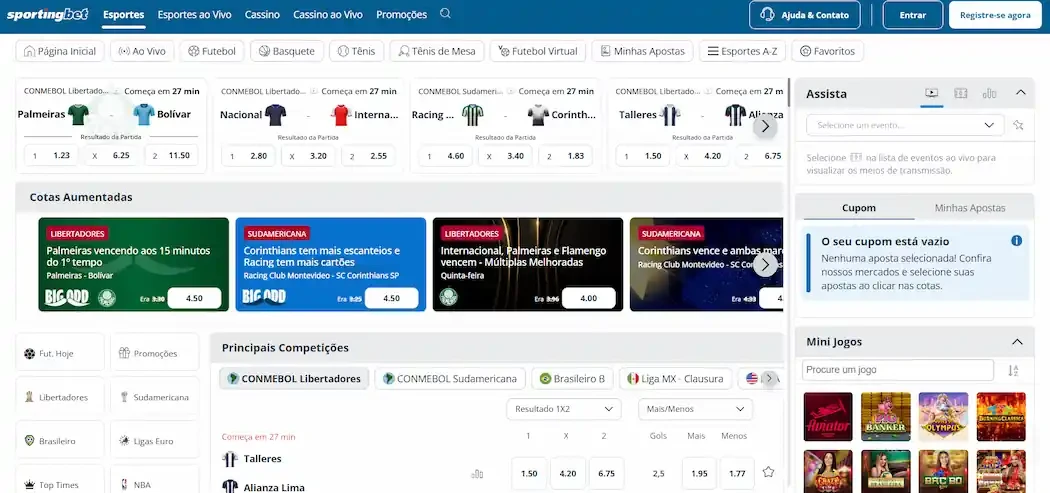Open Talleres match statistics icon

point(477,474)
